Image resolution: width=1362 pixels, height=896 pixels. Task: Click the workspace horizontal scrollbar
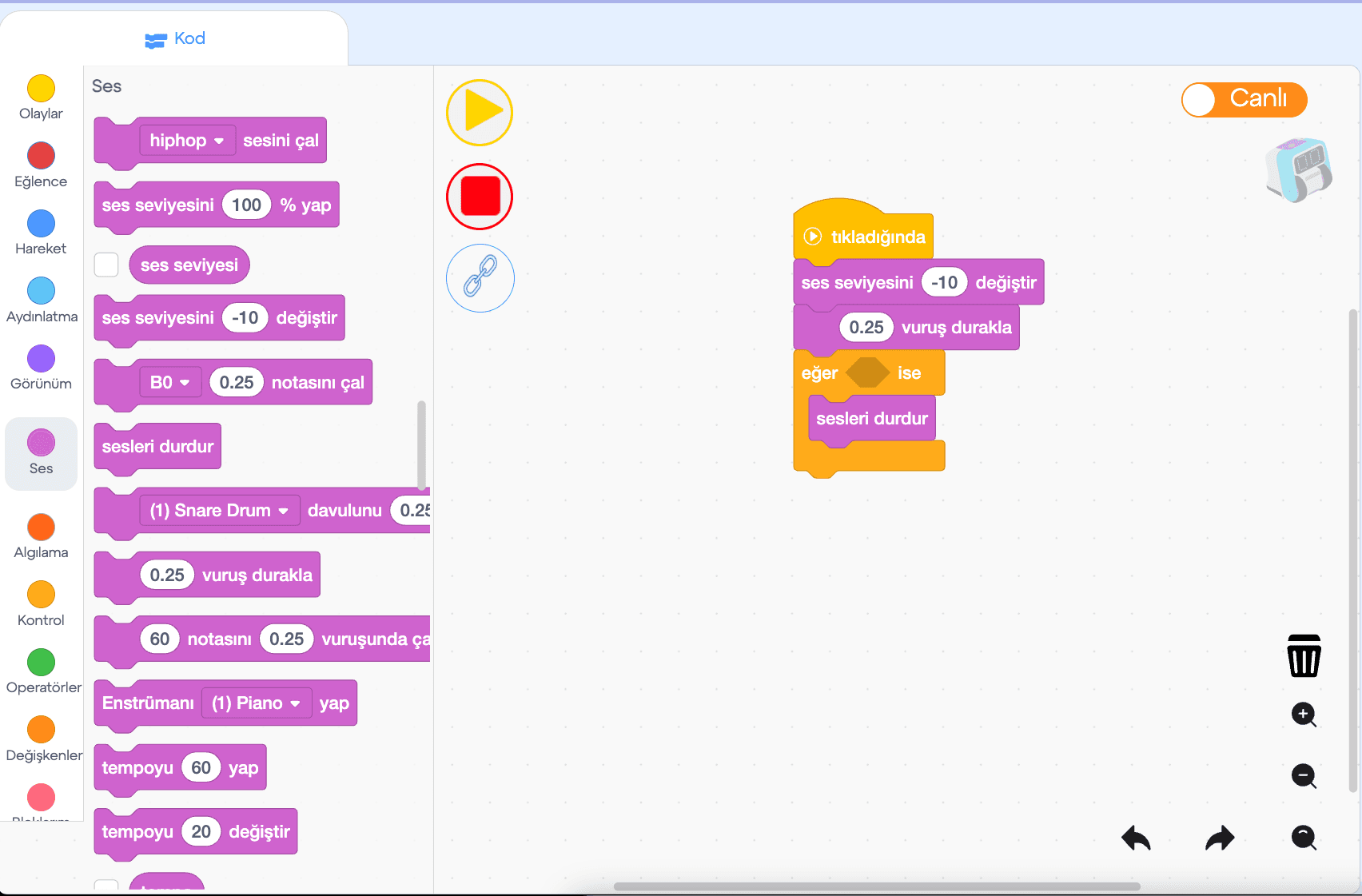876,886
